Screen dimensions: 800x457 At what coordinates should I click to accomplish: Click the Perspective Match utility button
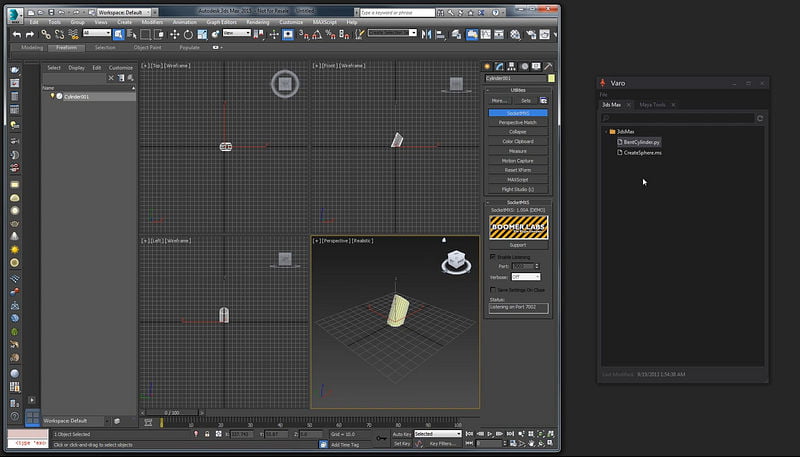(517, 122)
